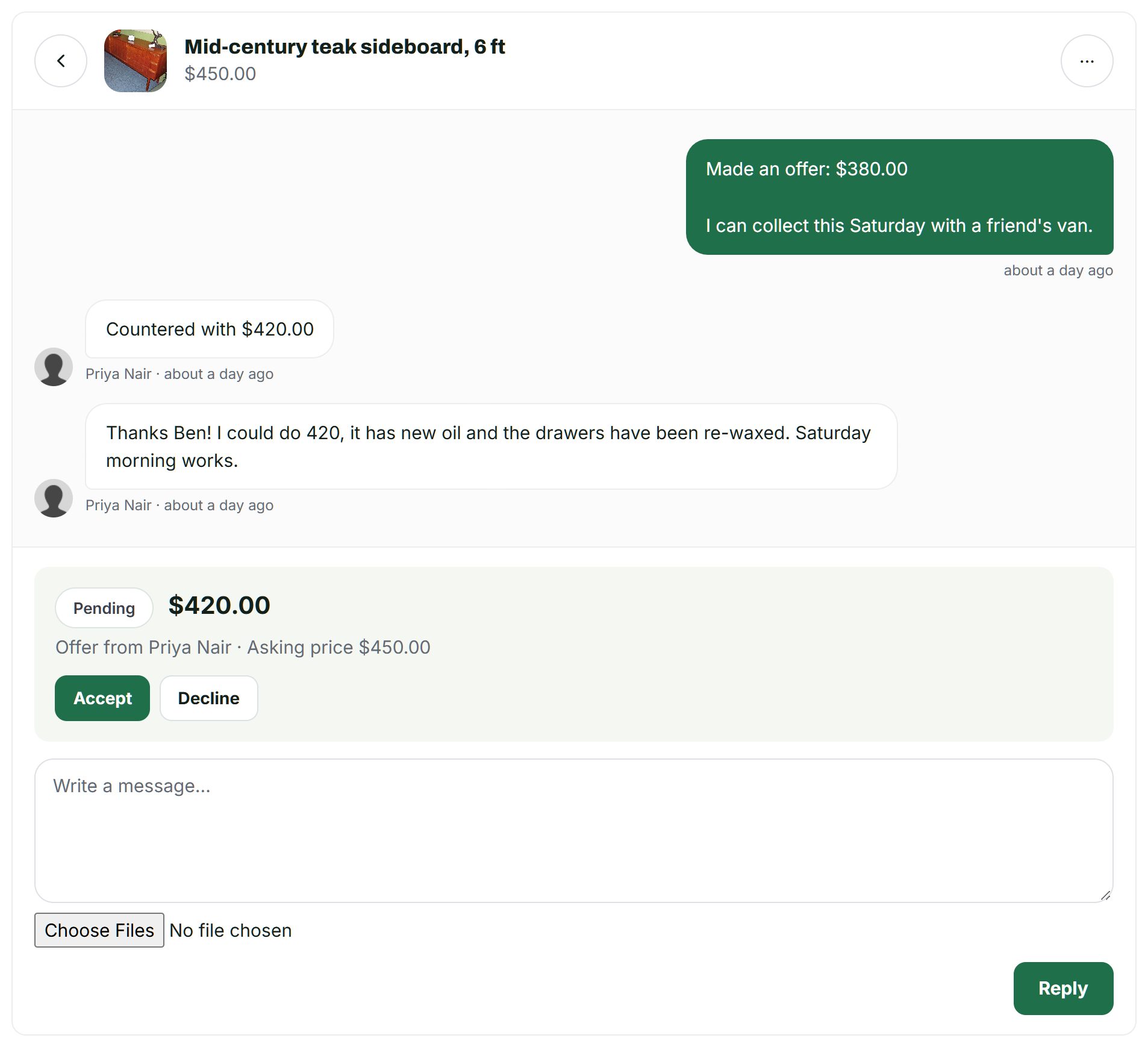The height and width of the screenshot is (1047, 1148).
Task: Click the Pending status badge
Action: pos(104,608)
